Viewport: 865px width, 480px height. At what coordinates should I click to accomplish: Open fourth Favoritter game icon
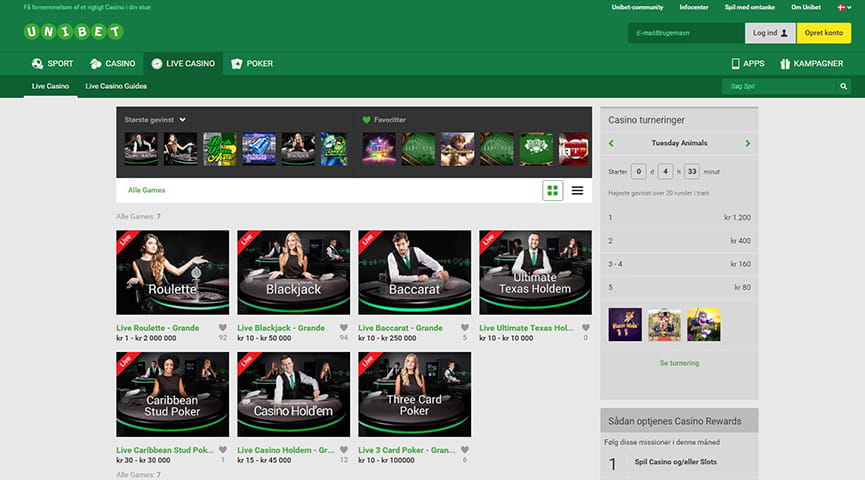click(496, 149)
